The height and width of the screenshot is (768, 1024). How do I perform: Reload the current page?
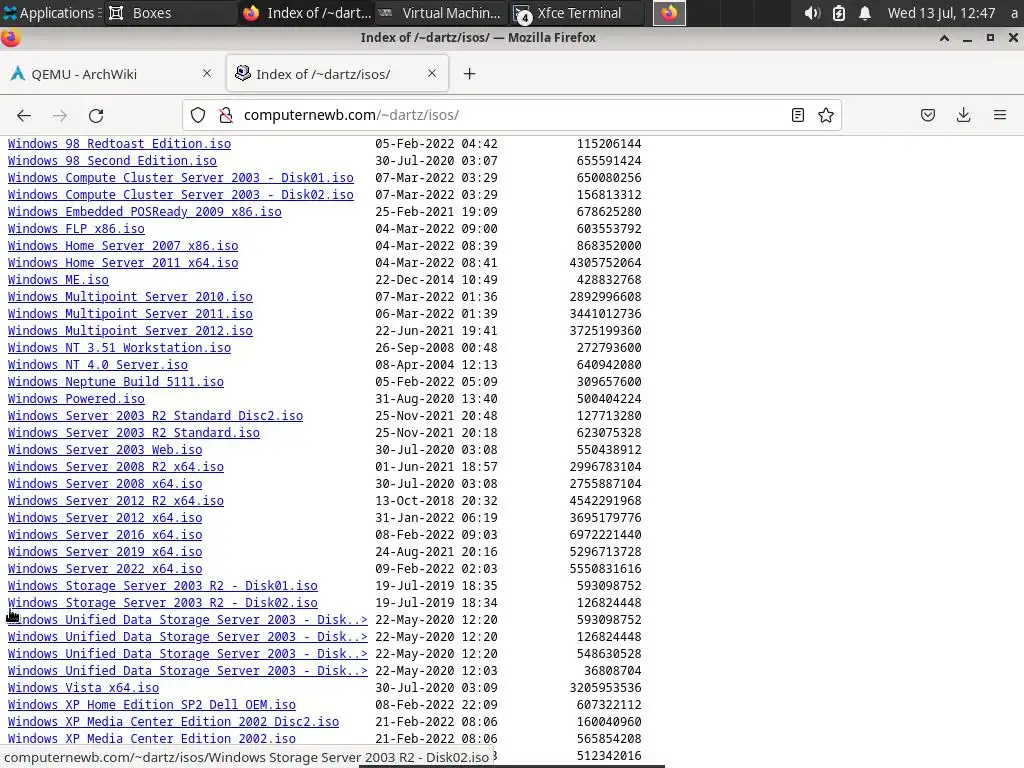tap(96, 116)
